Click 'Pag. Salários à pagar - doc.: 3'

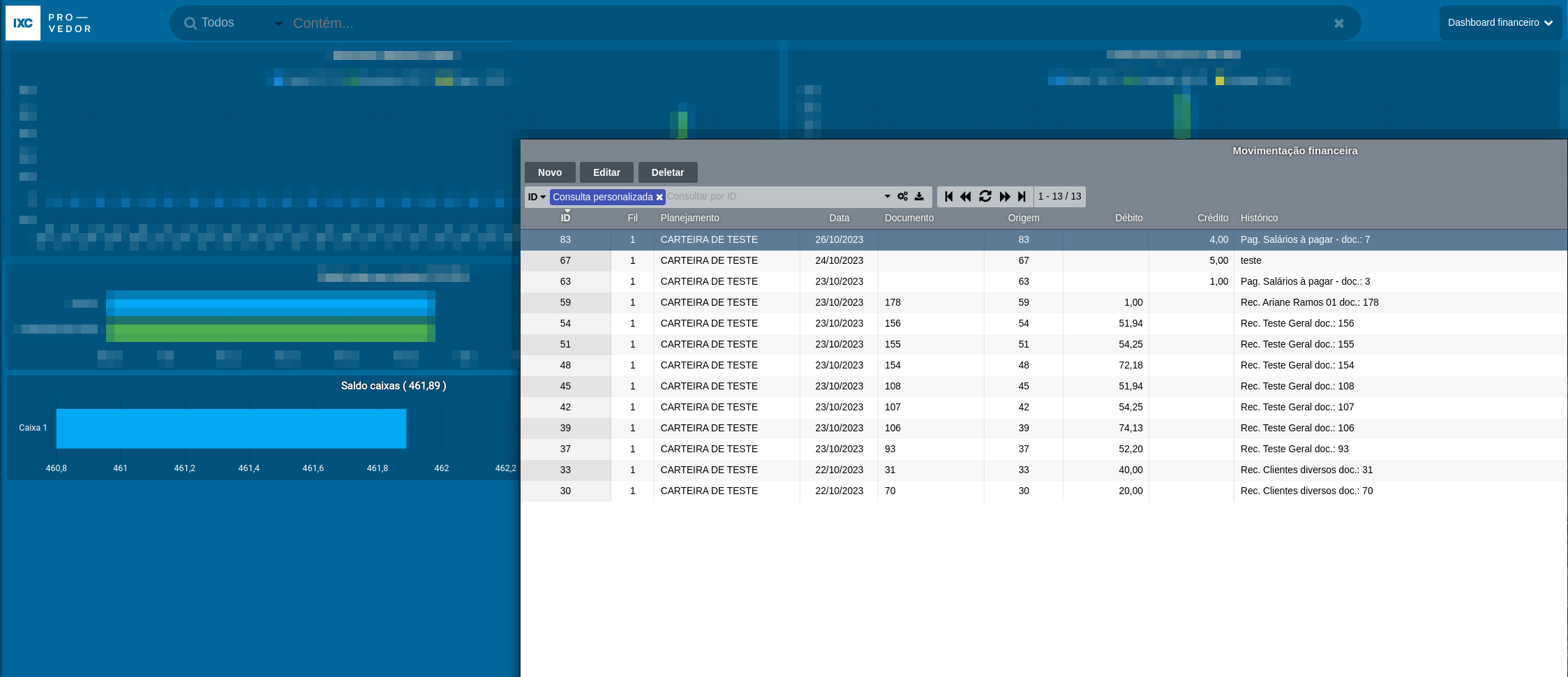tap(1305, 281)
